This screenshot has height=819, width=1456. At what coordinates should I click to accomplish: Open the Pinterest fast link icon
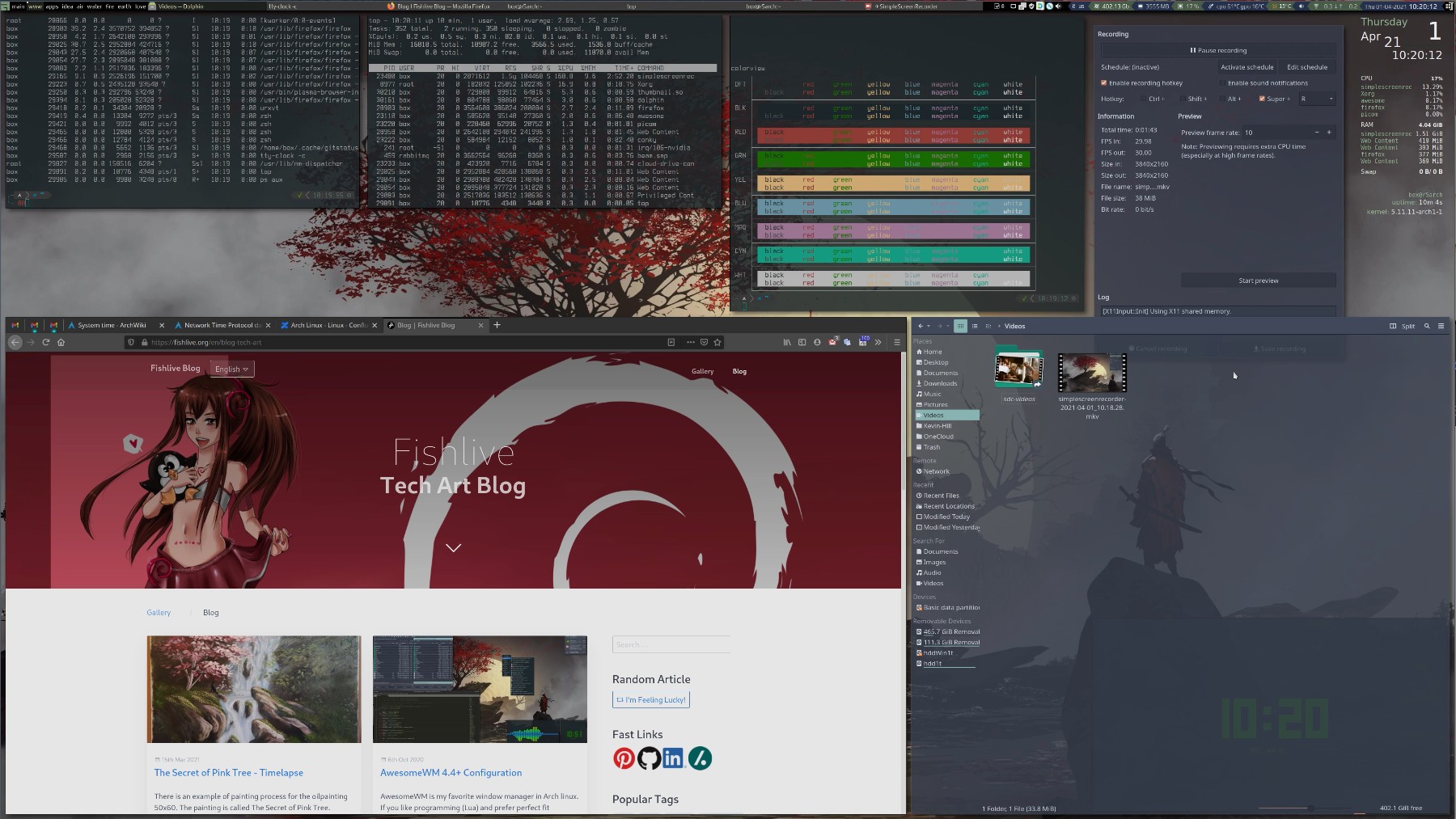(x=624, y=758)
